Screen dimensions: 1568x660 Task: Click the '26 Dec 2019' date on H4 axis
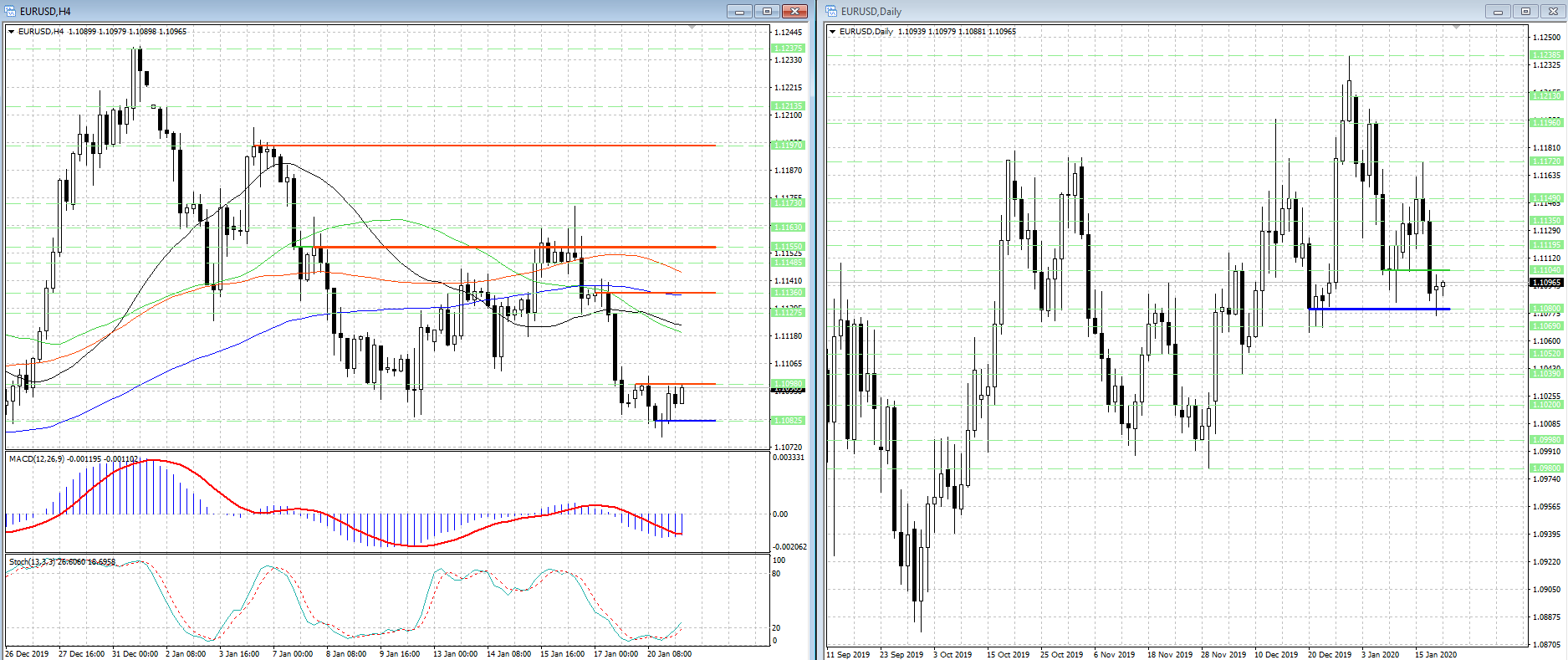27,654
